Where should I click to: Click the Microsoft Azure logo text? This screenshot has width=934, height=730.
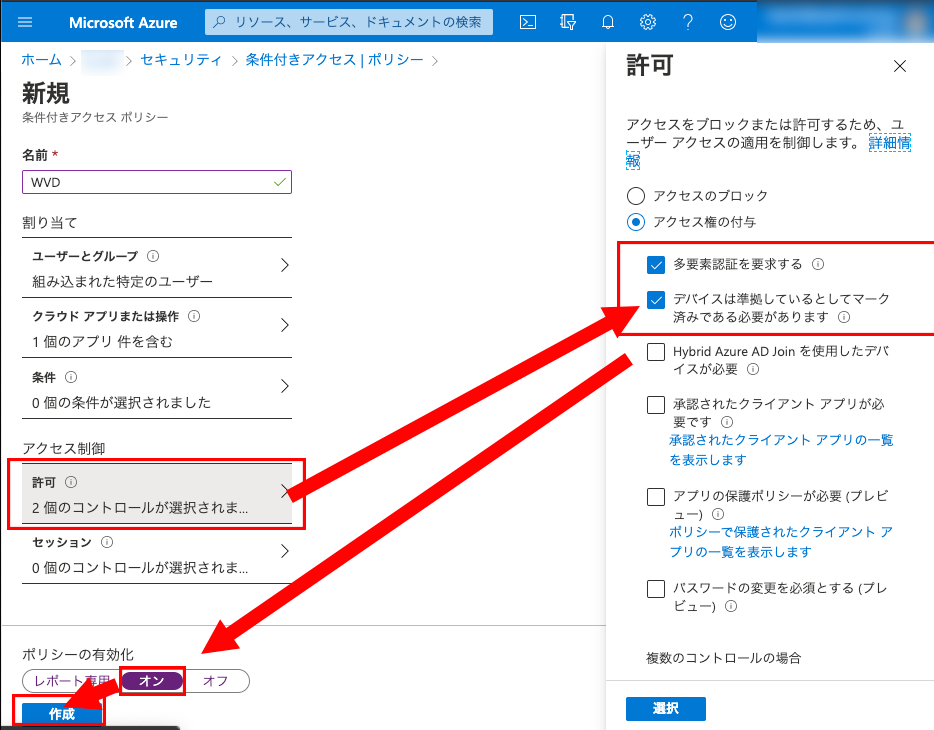pyautogui.click(x=123, y=23)
